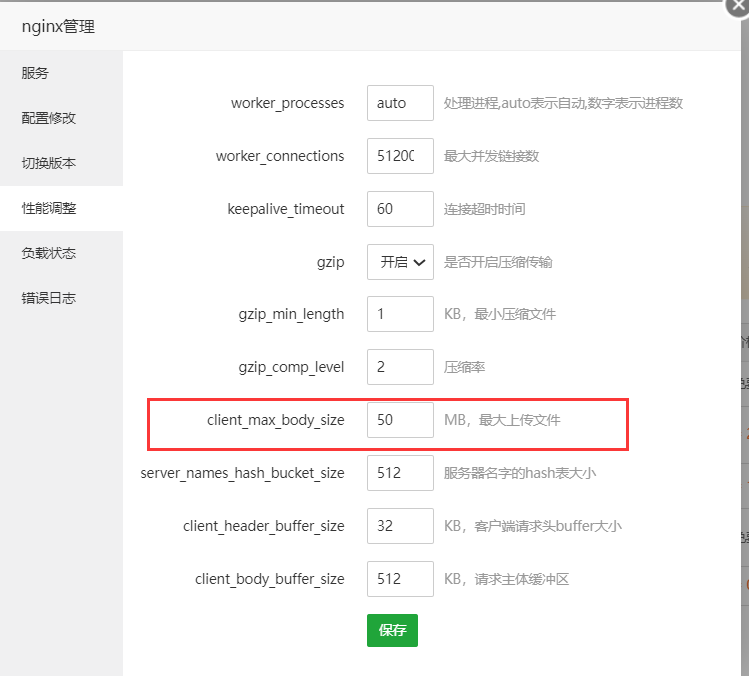Image resolution: width=749 pixels, height=676 pixels.
Task: Click the keepalive_timeout label
Action: 286,209
